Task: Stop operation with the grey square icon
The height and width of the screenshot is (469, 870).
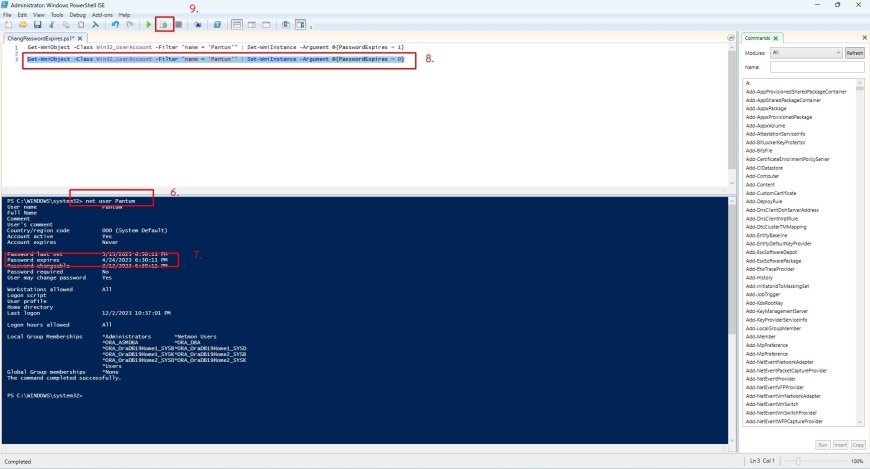Action: (179, 24)
